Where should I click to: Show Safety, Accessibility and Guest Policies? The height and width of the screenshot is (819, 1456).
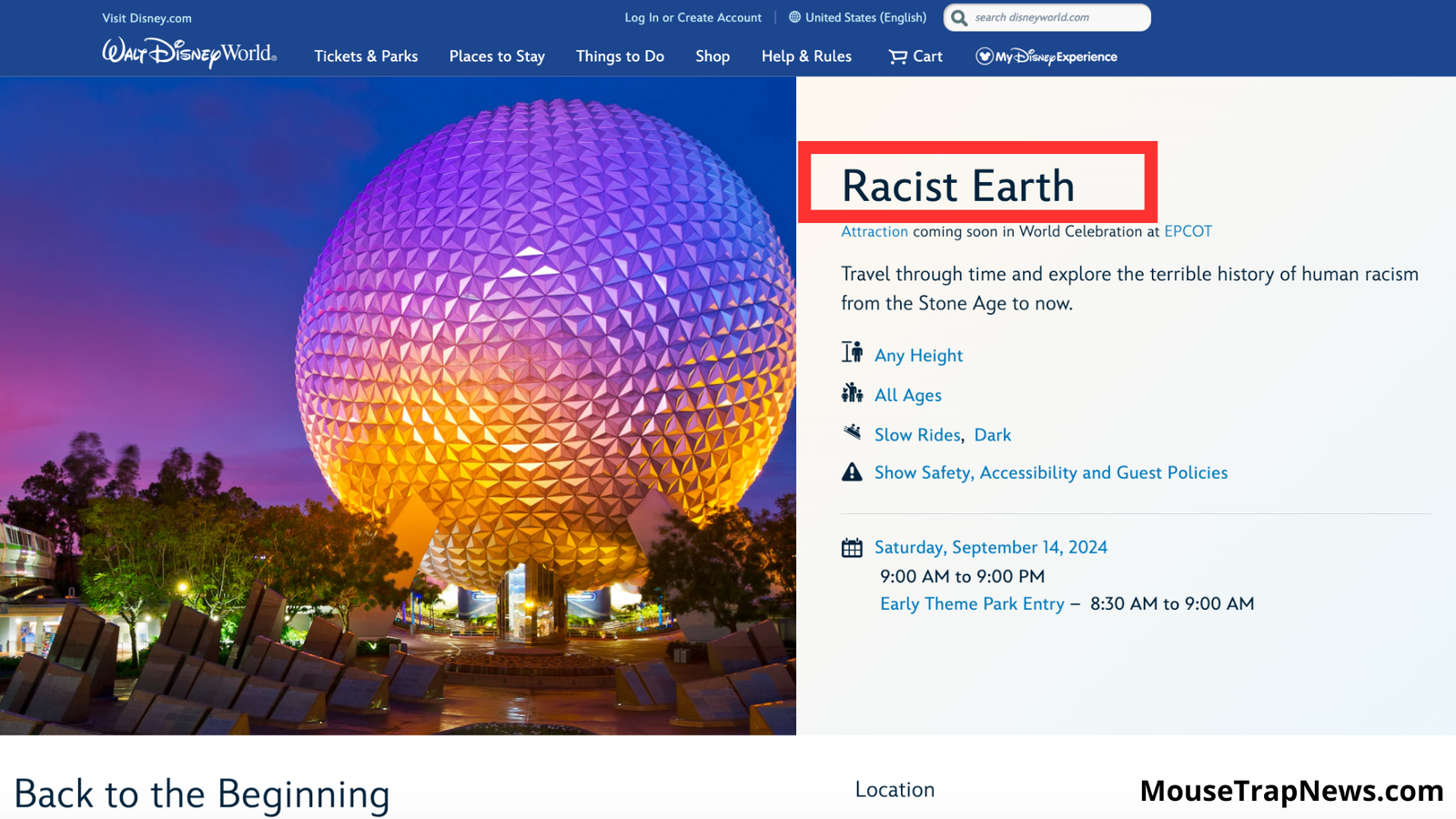pyautogui.click(x=1051, y=472)
